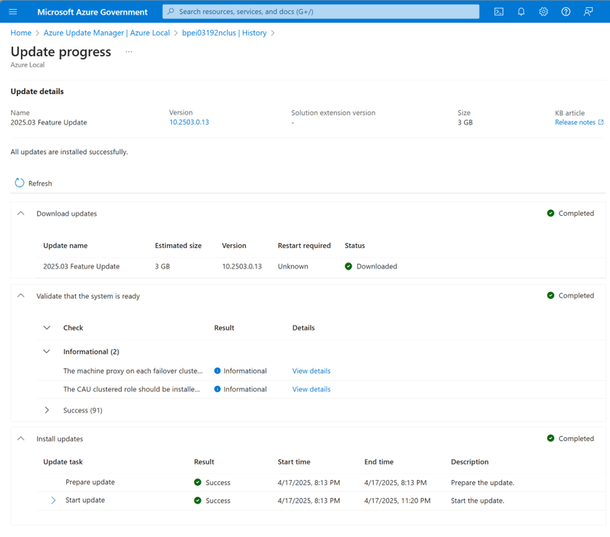View details for machine proxy check

point(311,371)
